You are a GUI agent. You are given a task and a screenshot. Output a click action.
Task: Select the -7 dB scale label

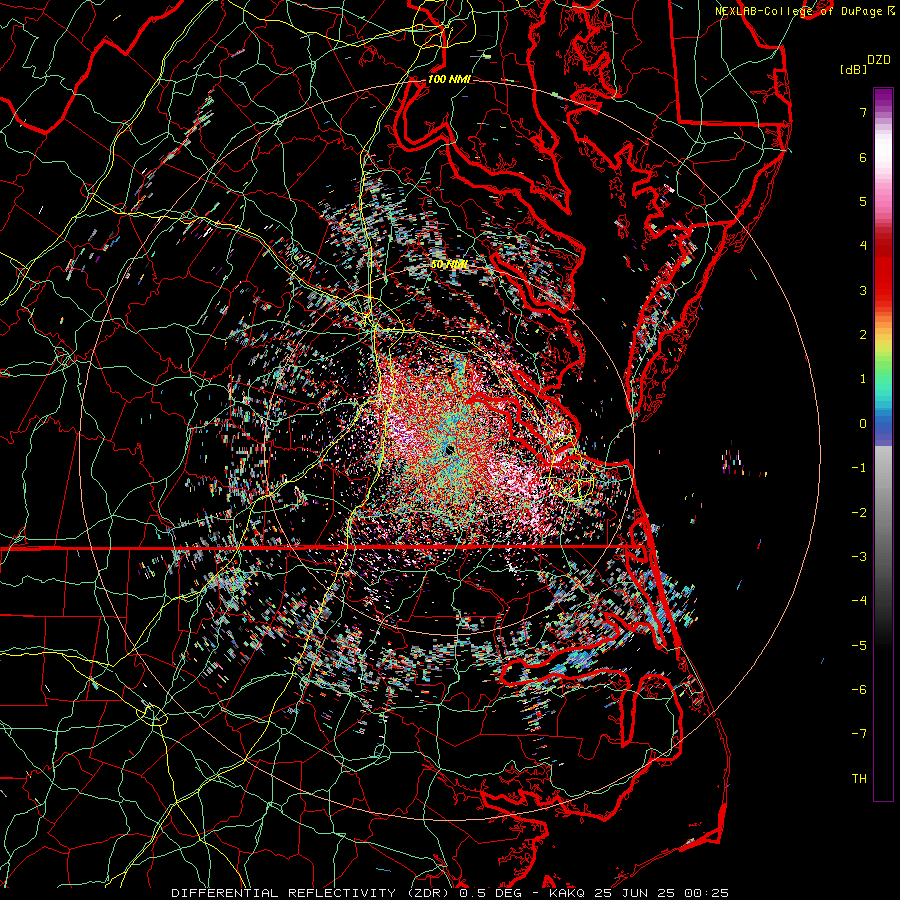pyautogui.click(x=859, y=734)
